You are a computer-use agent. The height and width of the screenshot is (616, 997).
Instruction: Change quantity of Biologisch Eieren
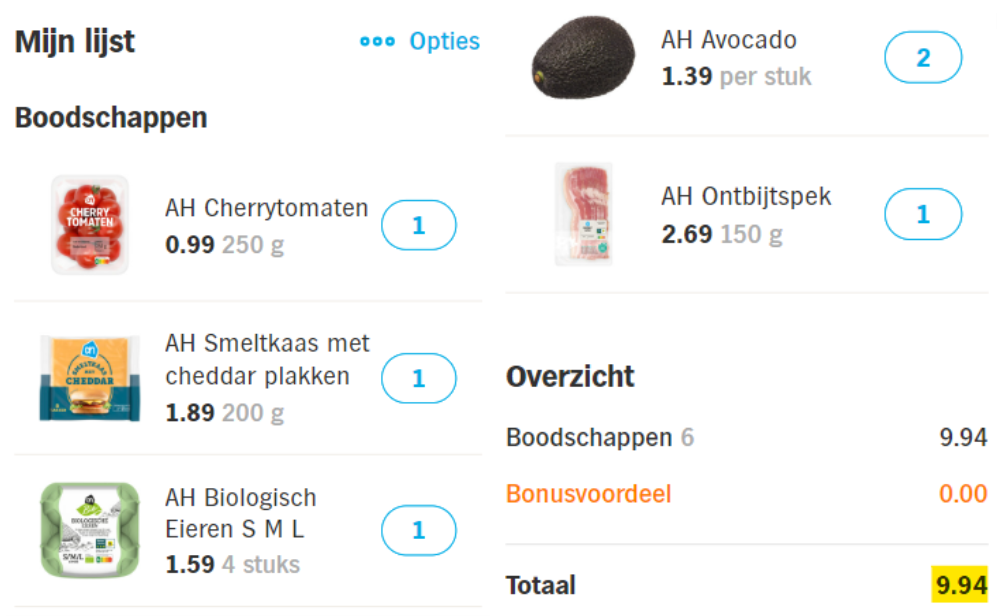418,530
